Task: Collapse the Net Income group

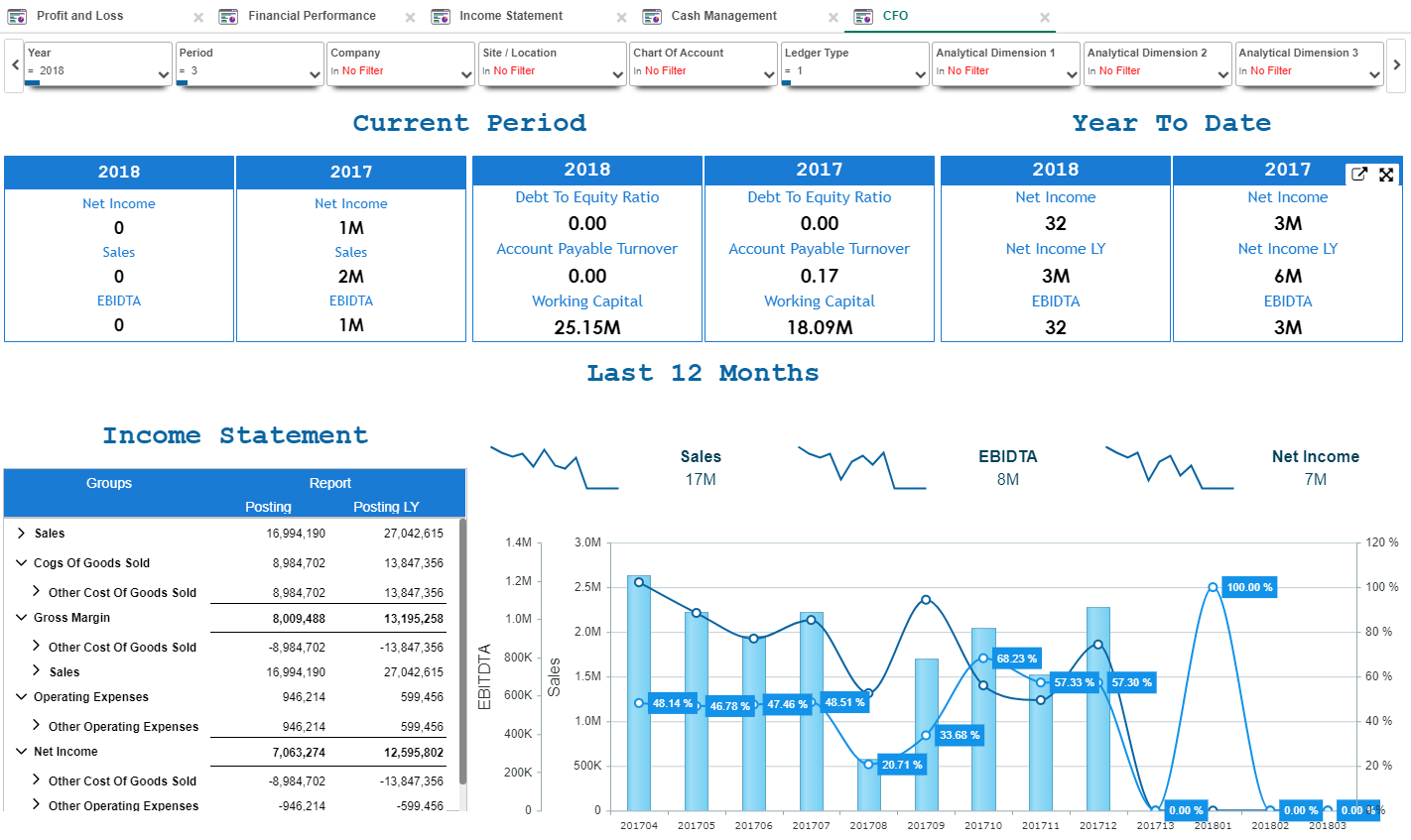Action: [x=21, y=751]
